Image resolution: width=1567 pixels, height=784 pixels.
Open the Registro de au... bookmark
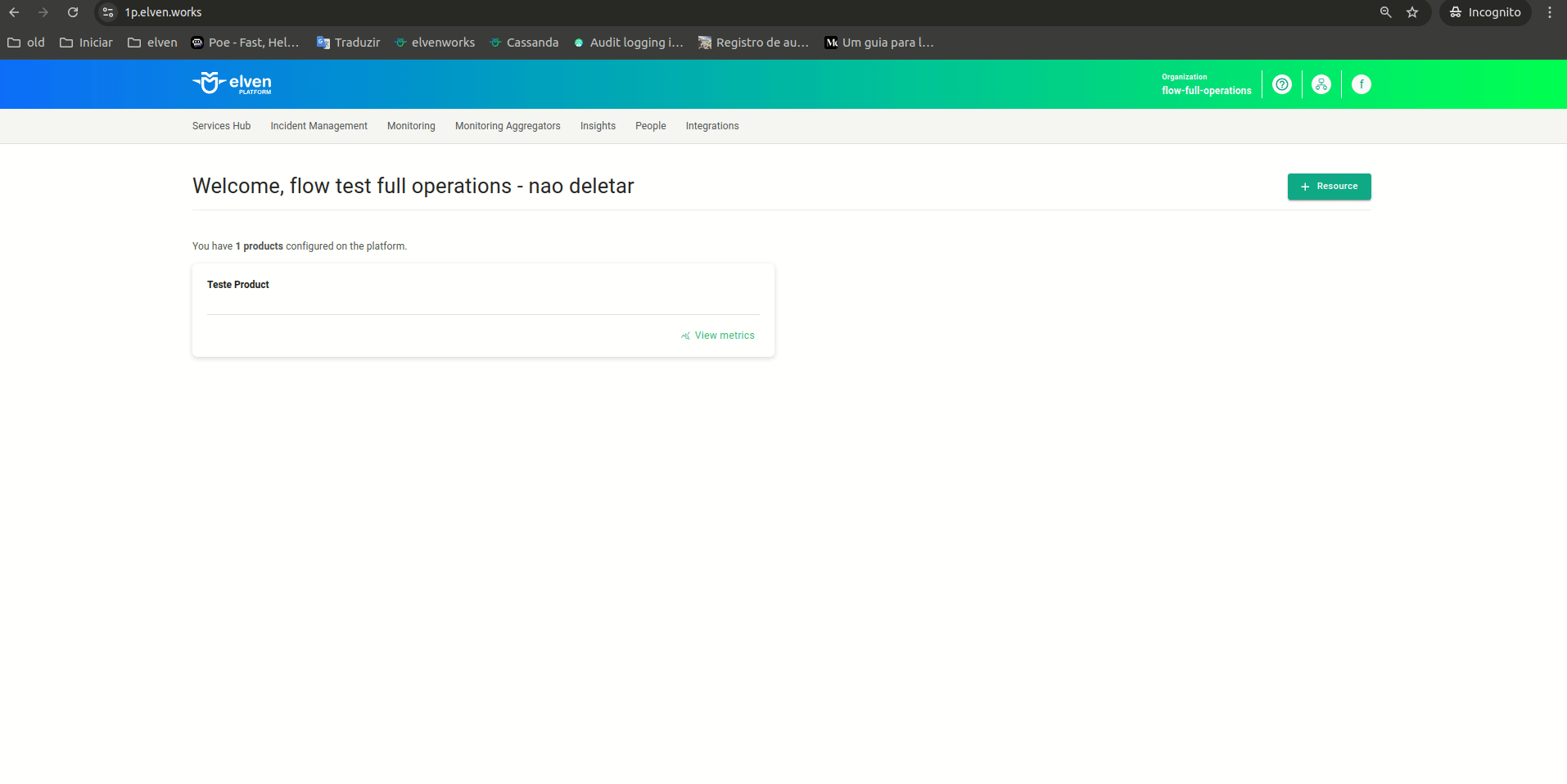coord(753,43)
